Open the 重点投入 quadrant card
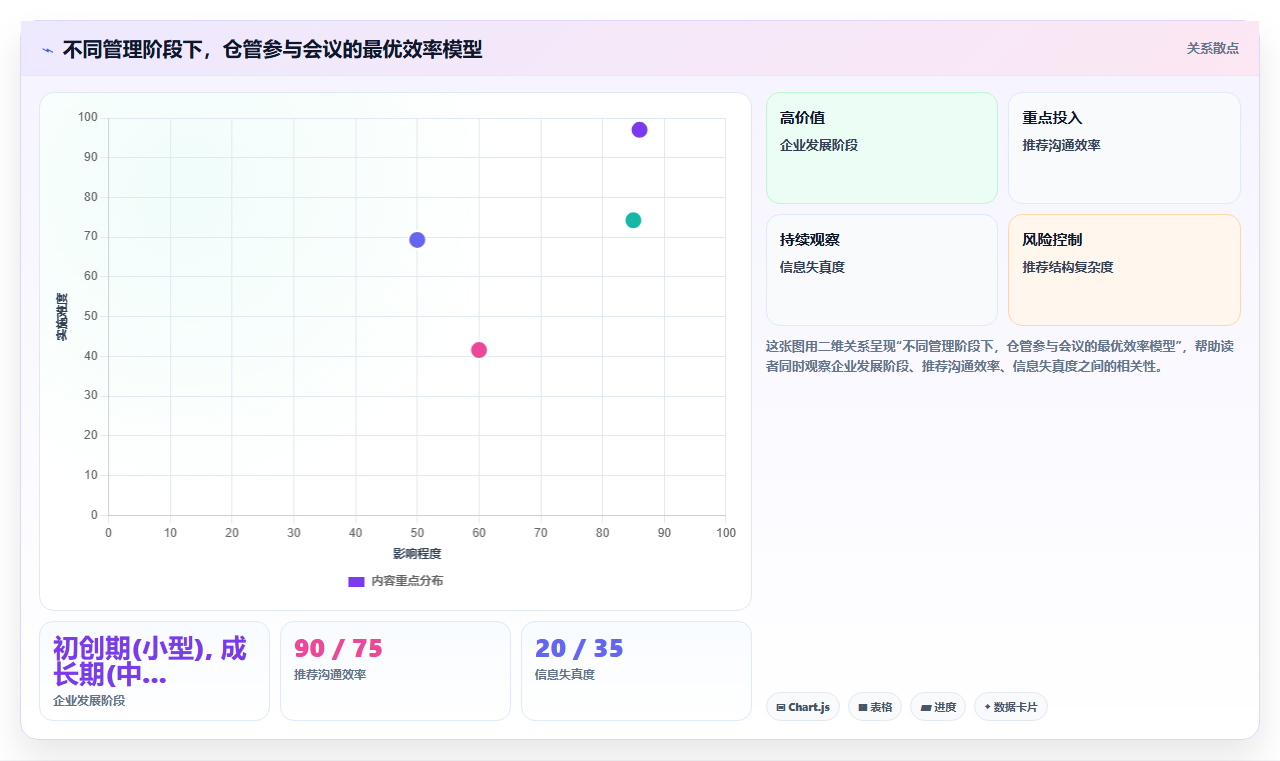The height and width of the screenshot is (761, 1280). pyautogui.click(x=1124, y=148)
